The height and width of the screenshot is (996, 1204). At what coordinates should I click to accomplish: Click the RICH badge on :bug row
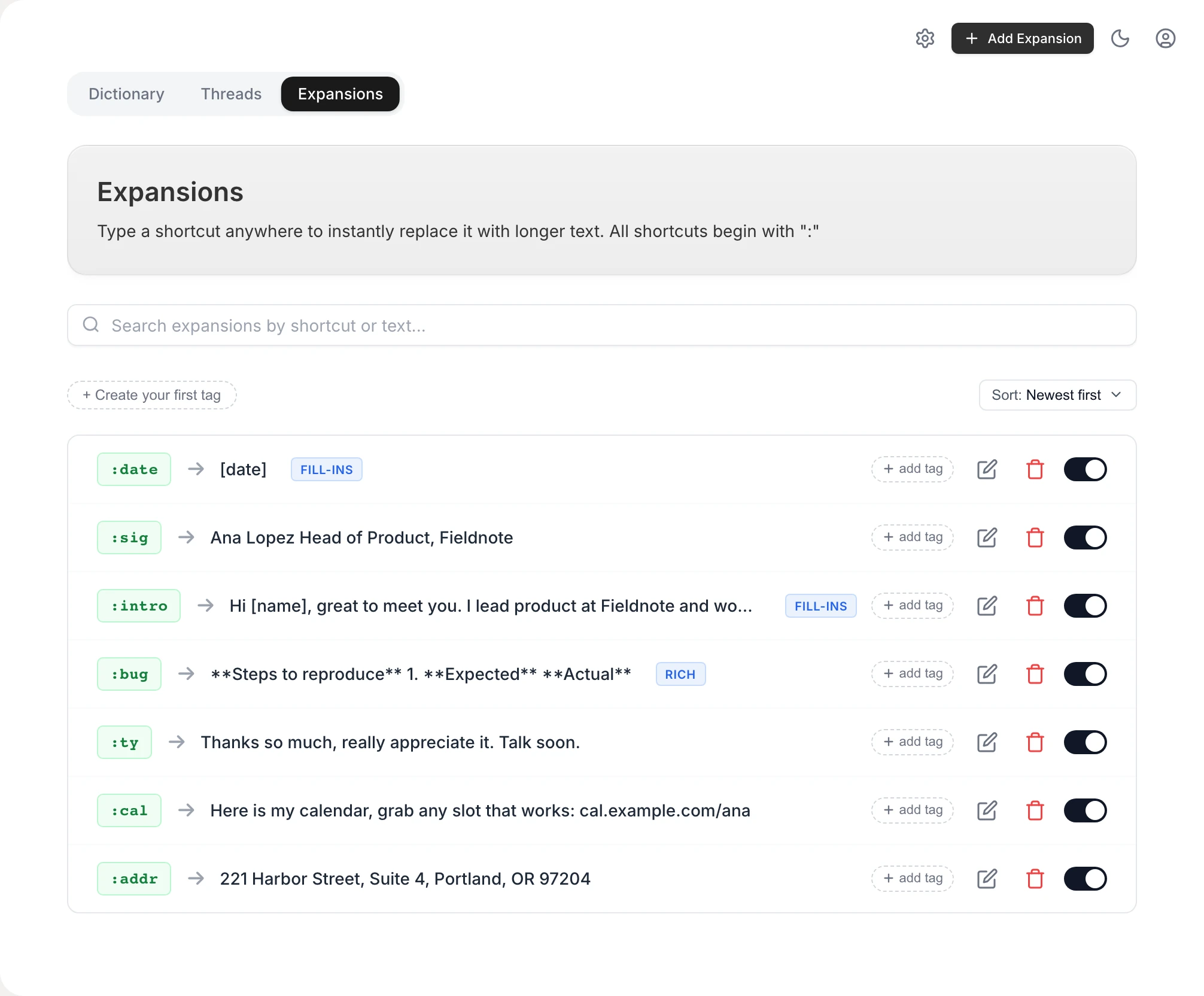tap(680, 674)
